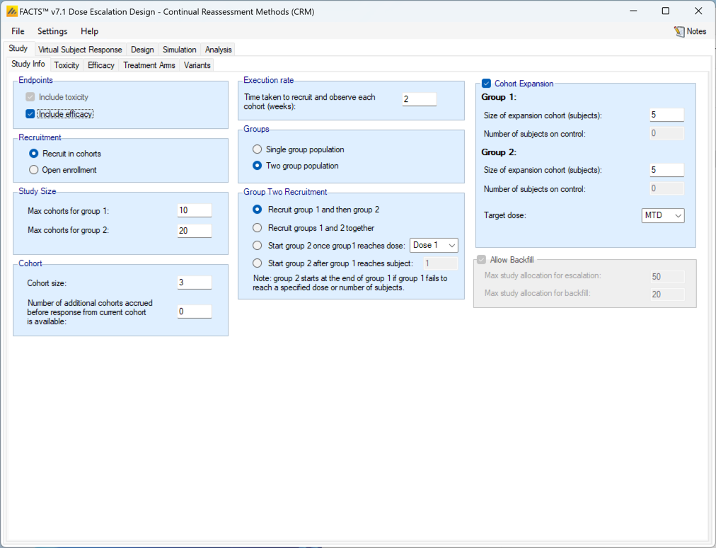Switch to the Simulation tab
716x548 pixels.
tap(180, 49)
